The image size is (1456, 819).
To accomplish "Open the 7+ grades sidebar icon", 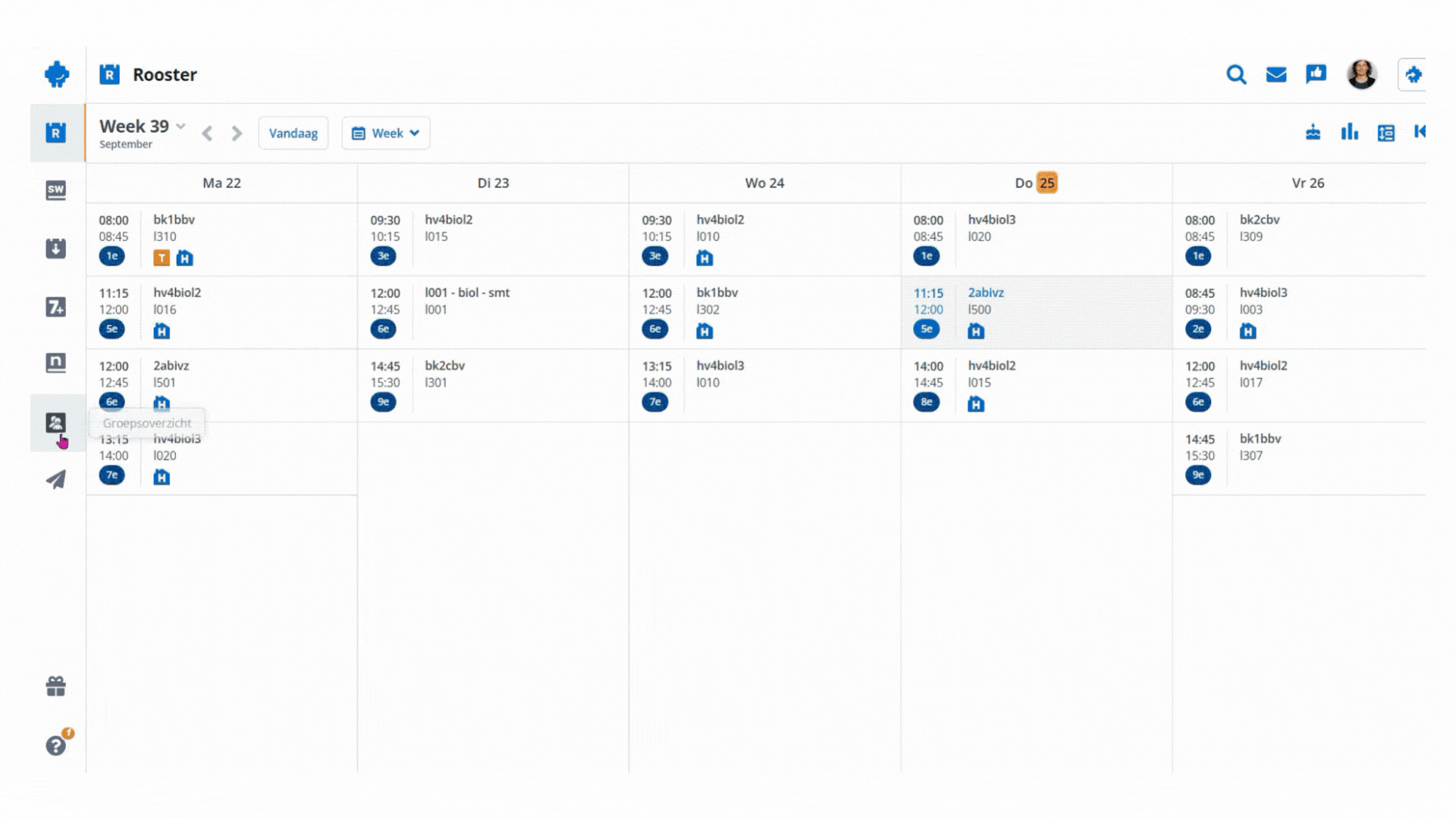I will click(55, 307).
